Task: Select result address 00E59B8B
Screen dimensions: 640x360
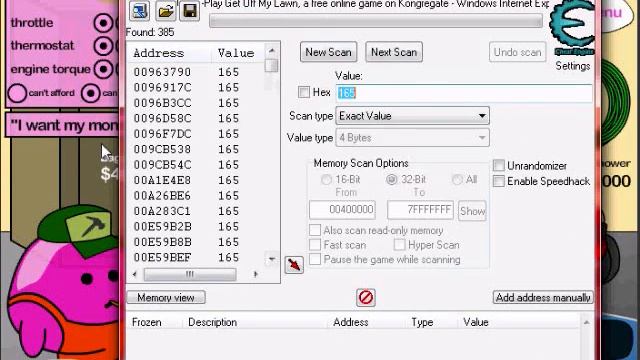Action: pos(162,242)
